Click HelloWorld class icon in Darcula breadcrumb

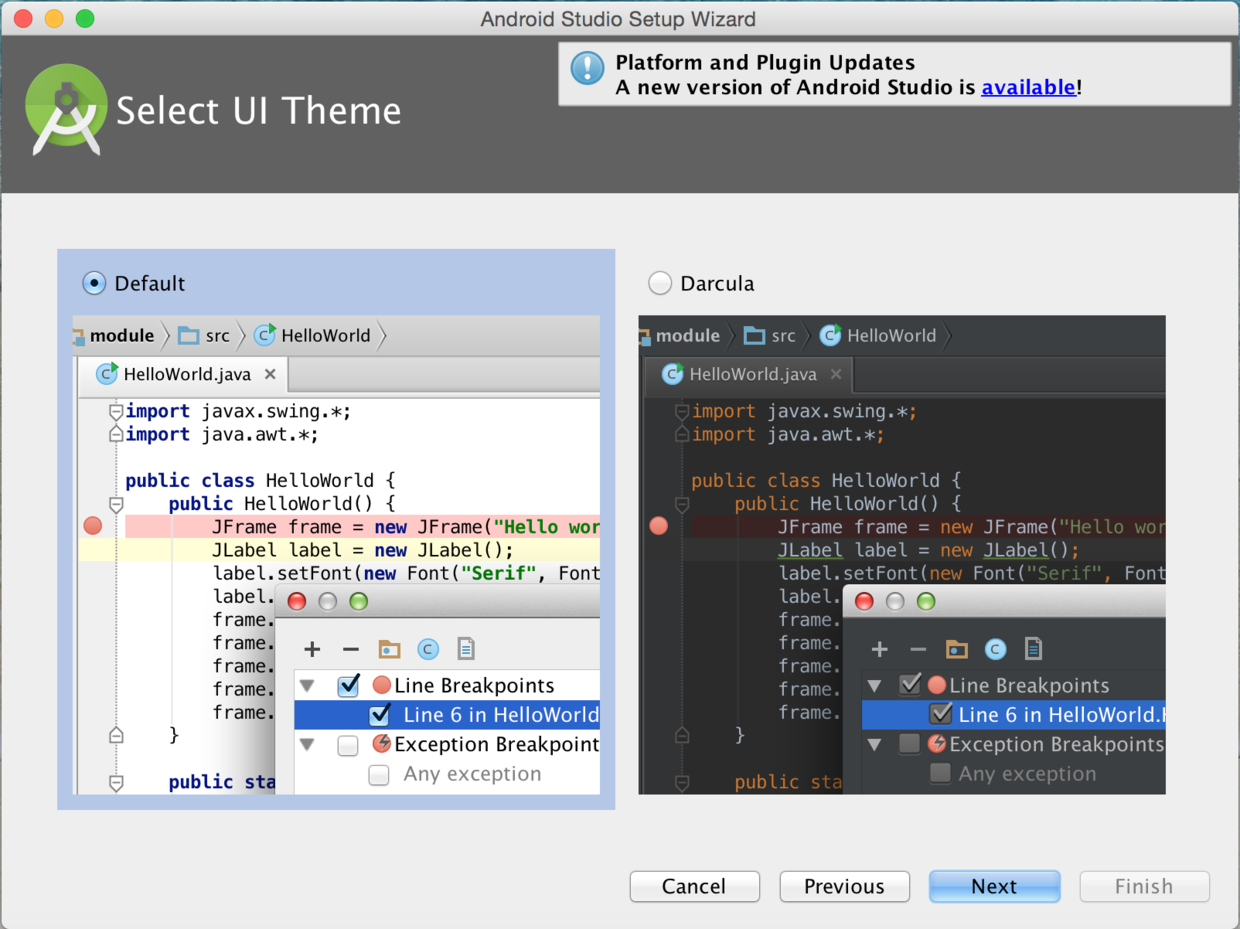[x=830, y=336]
